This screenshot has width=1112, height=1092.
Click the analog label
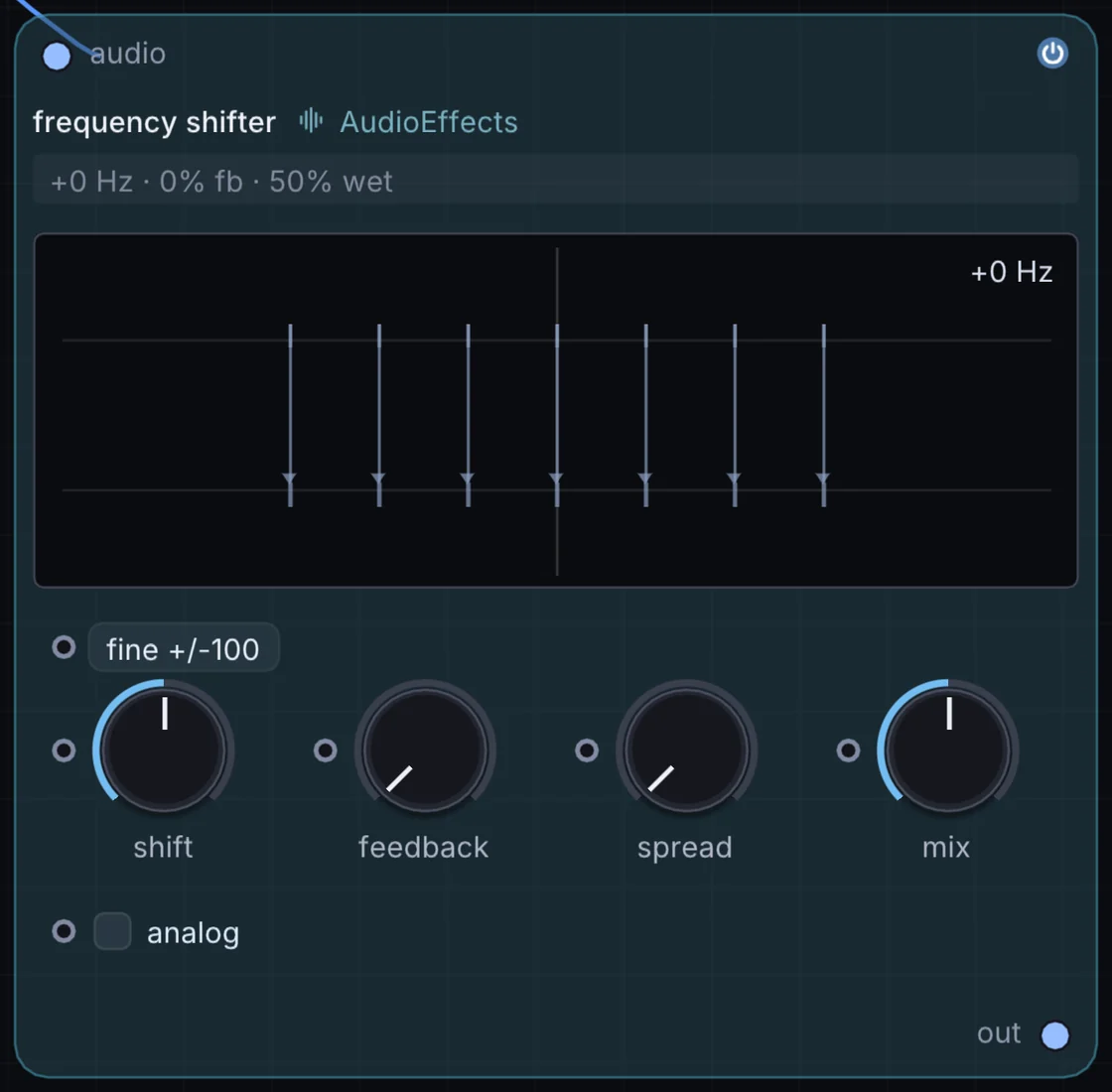click(193, 934)
